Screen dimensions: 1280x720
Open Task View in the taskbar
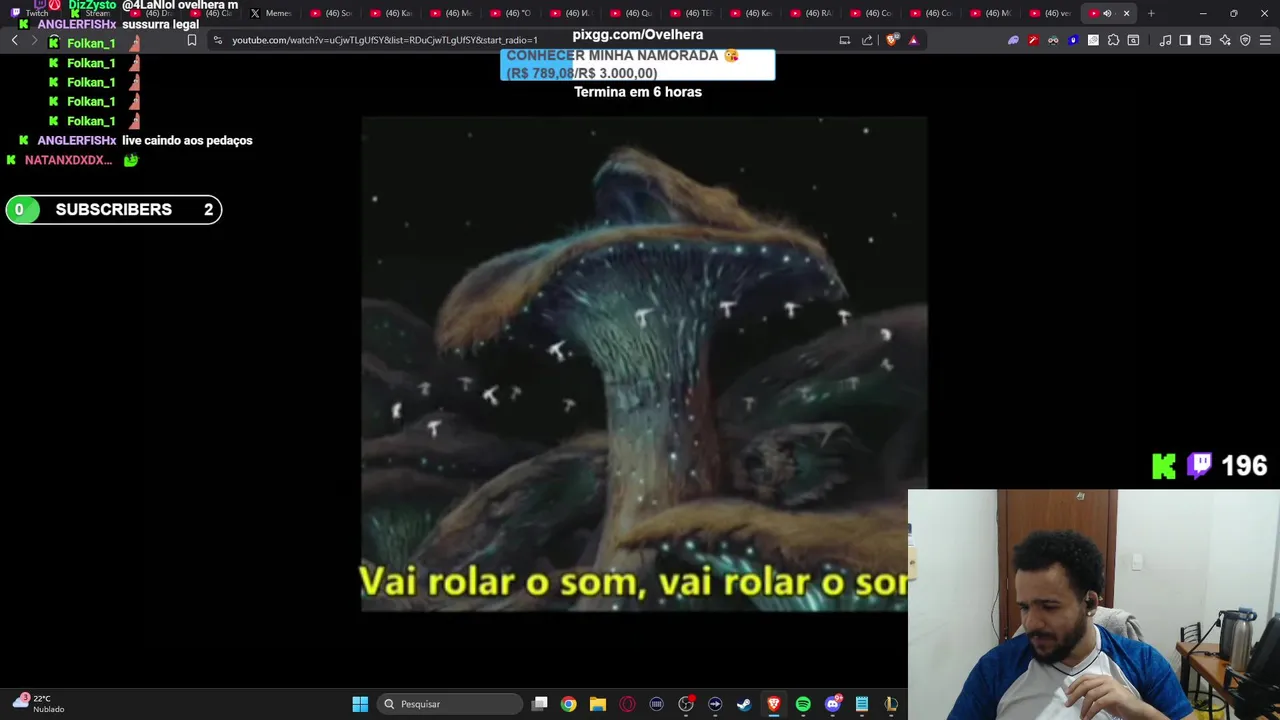point(540,704)
